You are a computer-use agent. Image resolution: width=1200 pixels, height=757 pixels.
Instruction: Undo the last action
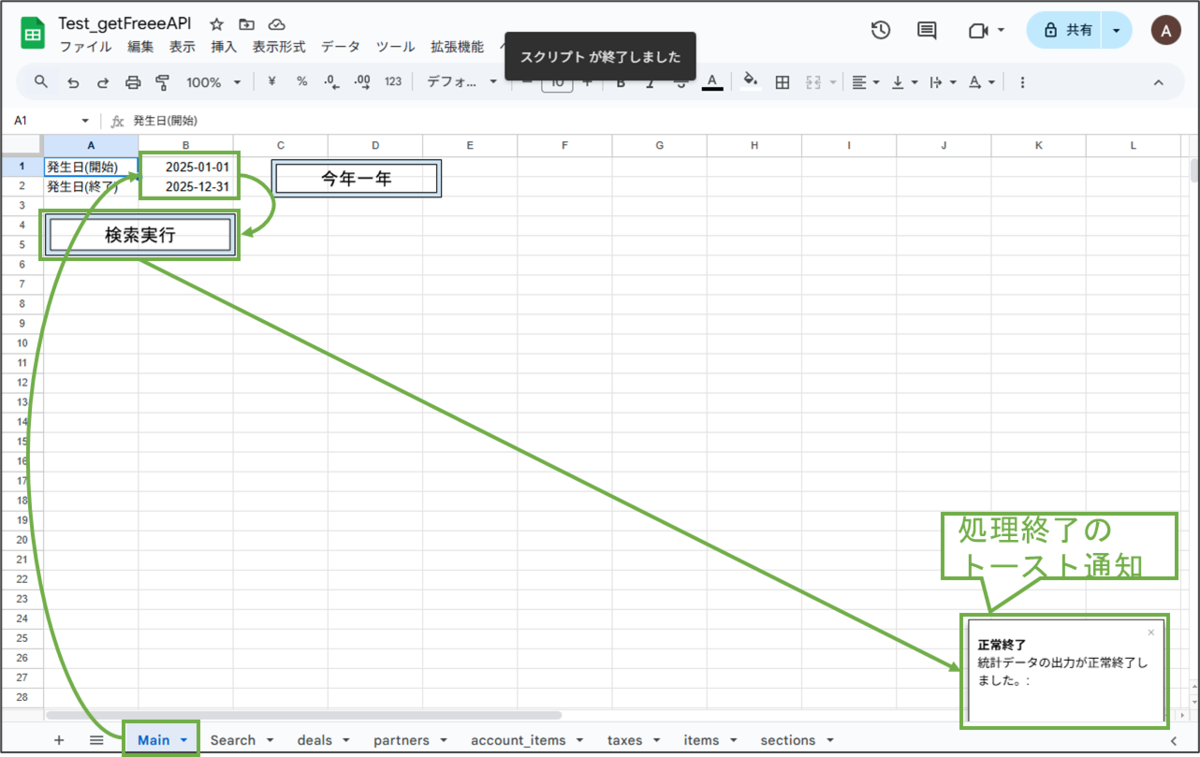(x=72, y=82)
